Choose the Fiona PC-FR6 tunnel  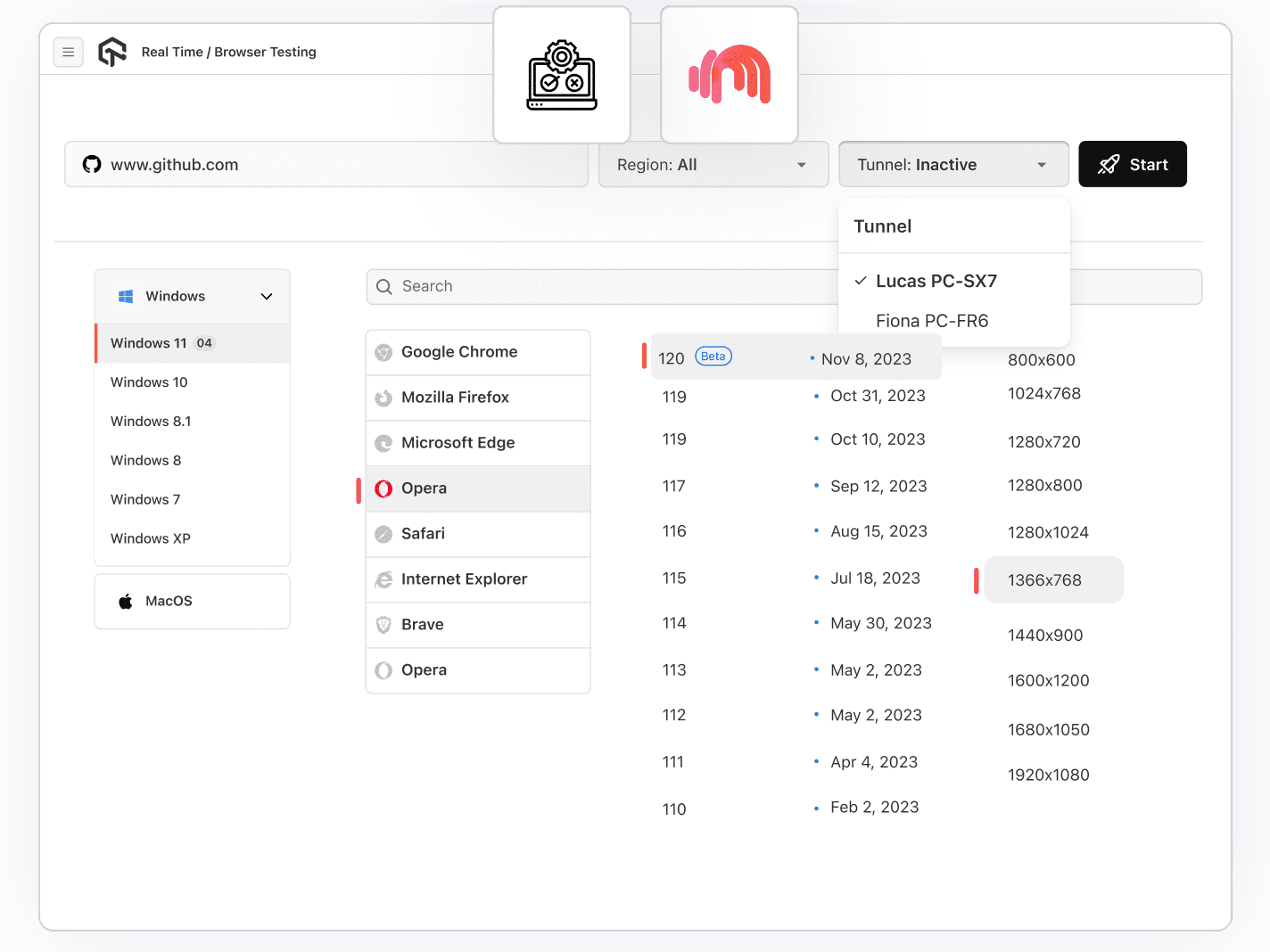pyautogui.click(x=932, y=321)
